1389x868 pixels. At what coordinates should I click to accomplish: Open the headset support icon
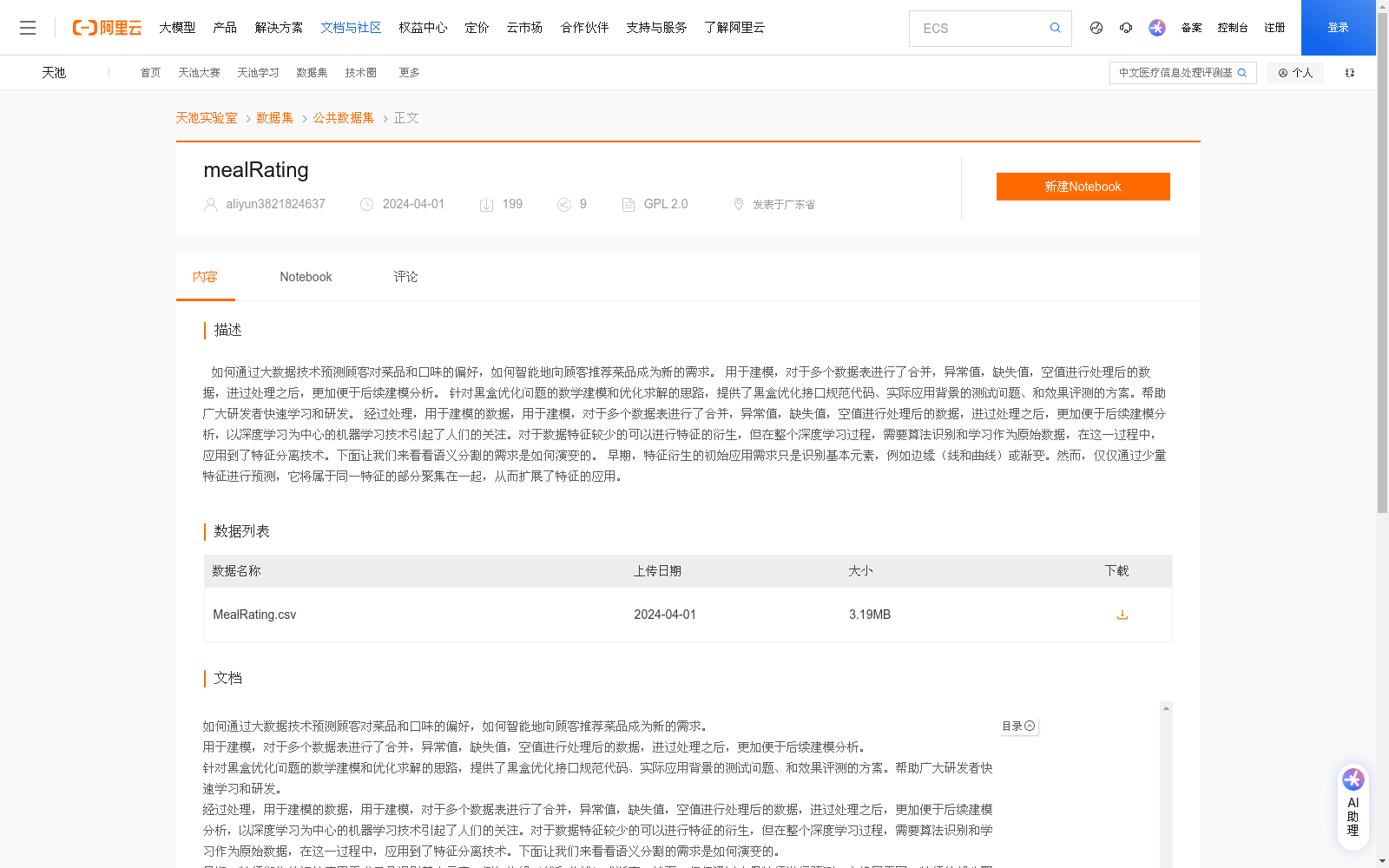coord(1126,28)
